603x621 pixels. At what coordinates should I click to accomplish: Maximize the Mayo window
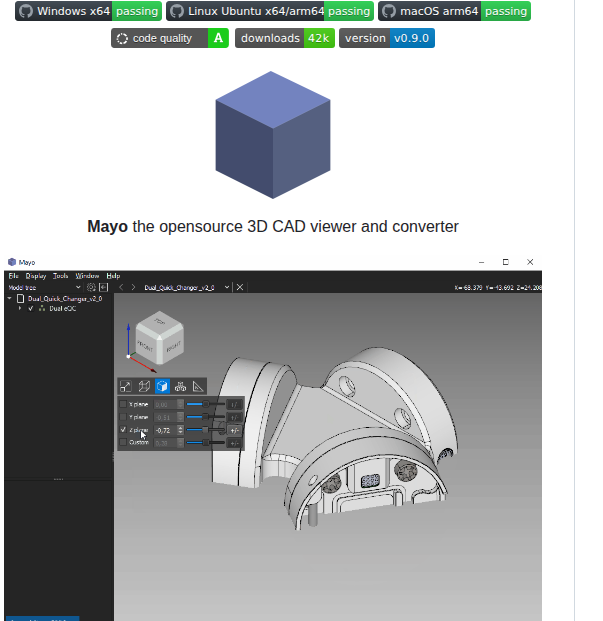506,262
